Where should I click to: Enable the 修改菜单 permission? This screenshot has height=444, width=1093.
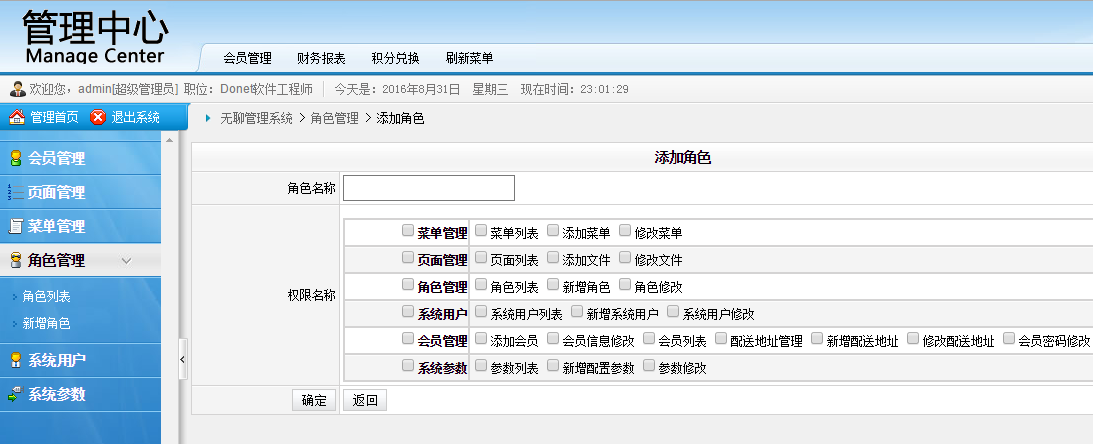pyautogui.click(x=625, y=230)
